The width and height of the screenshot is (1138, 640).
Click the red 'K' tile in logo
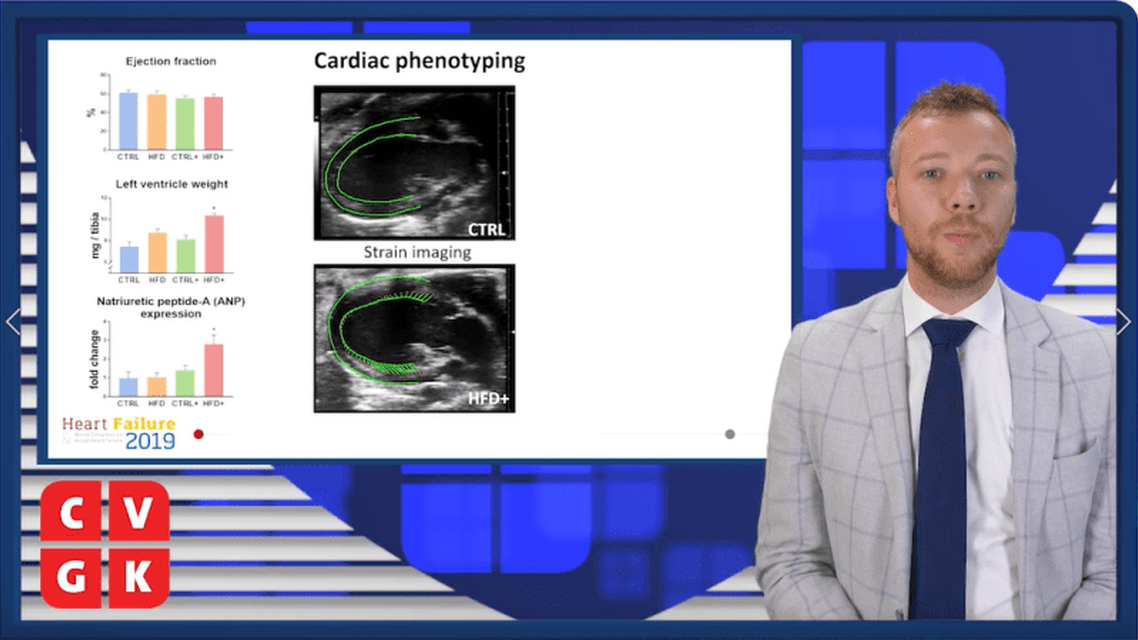tap(138, 577)
